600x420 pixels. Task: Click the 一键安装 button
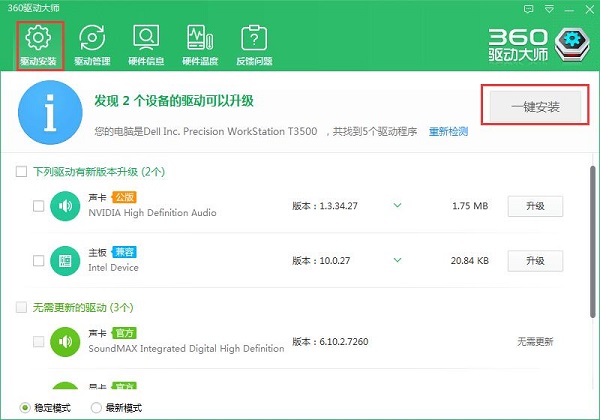(x=535, y=107)
